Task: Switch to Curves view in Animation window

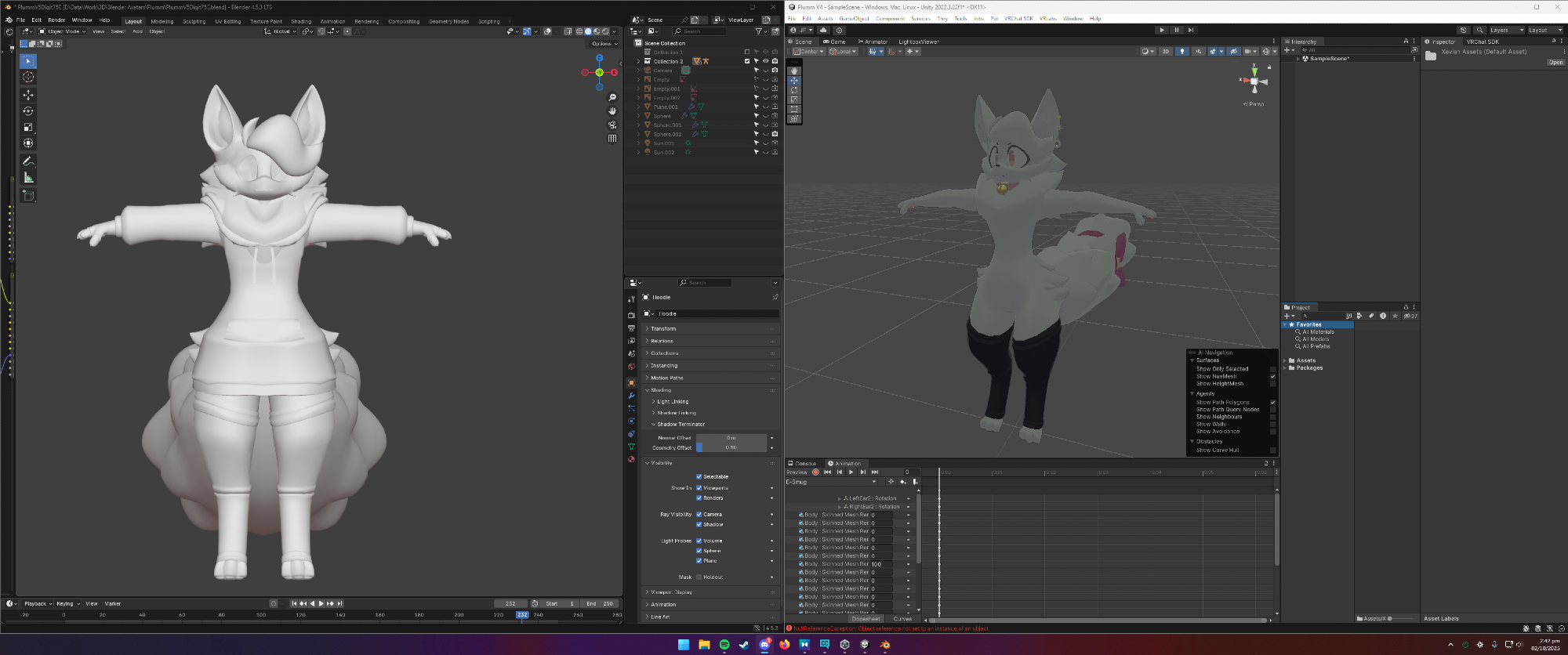Action: pyautogui.click(x=902, y=619)
